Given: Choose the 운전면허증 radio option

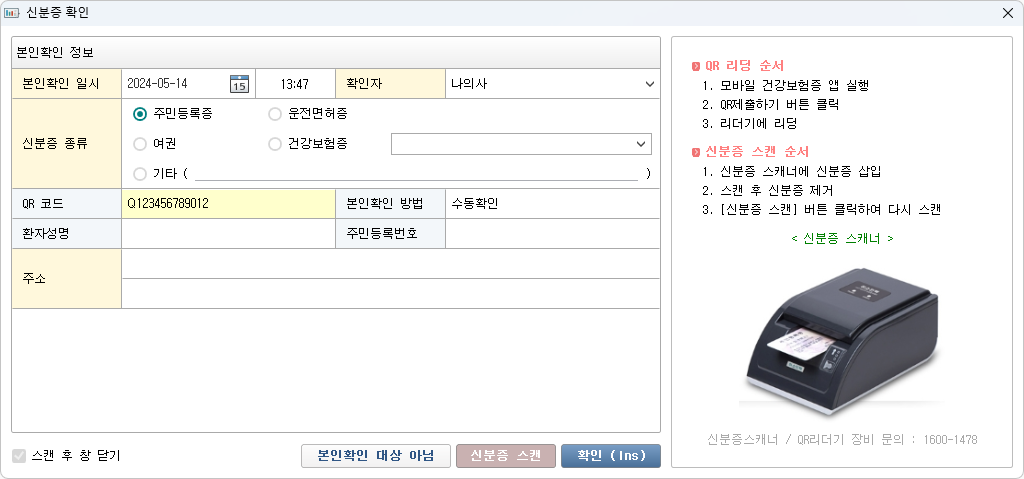Looking at the screenshot, I should 275,114.
